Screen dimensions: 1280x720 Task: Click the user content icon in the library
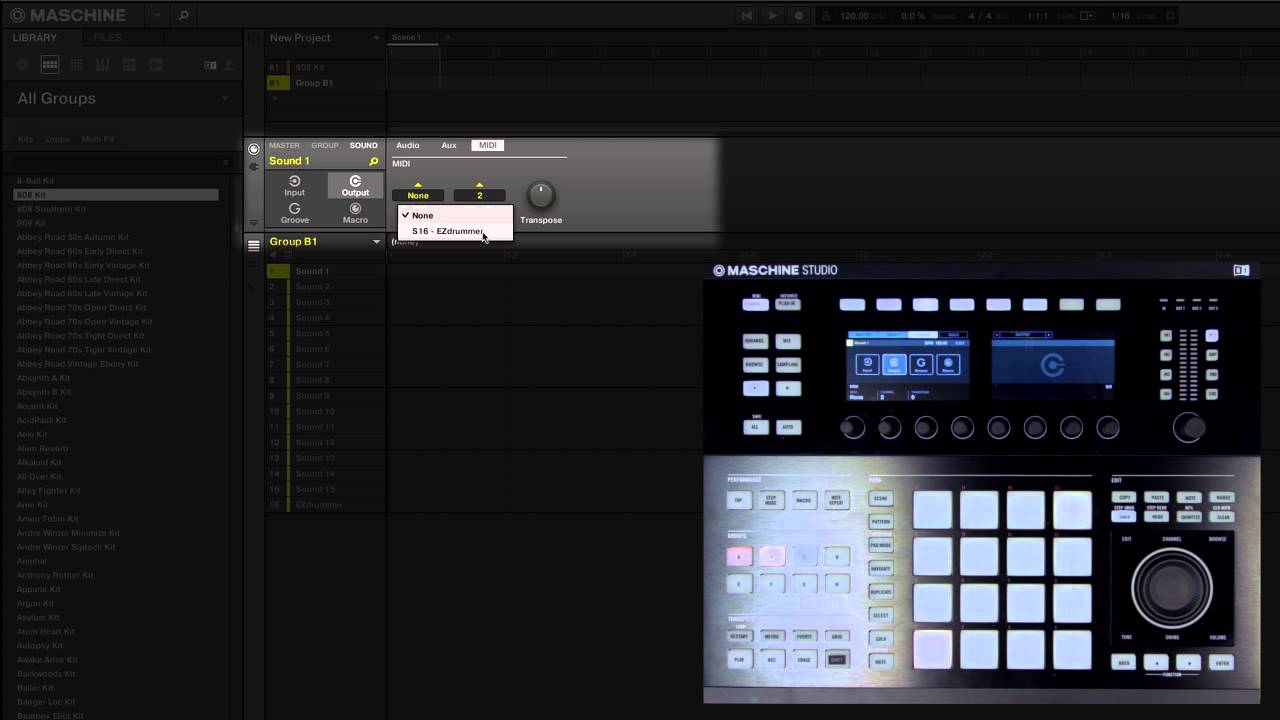coord(228,65)
